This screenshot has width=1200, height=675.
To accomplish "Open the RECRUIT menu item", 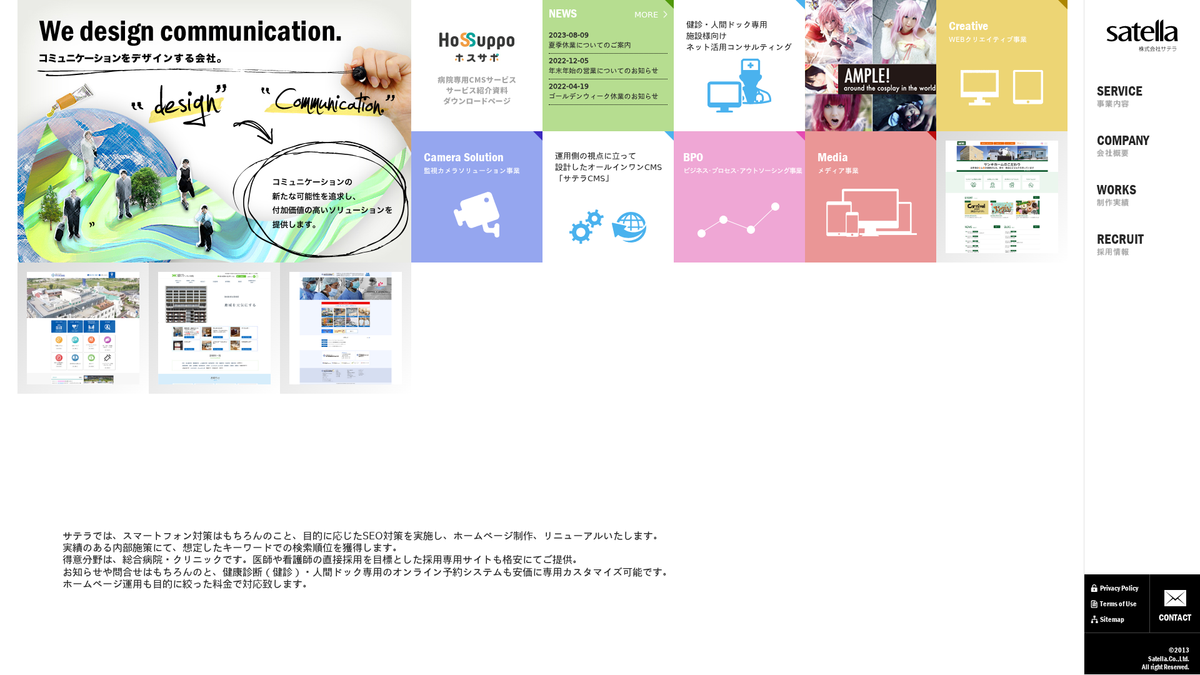I will 1120,244.
